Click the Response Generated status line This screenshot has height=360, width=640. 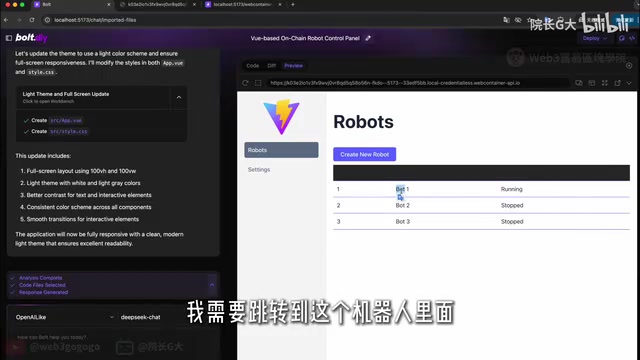[43, 292]
